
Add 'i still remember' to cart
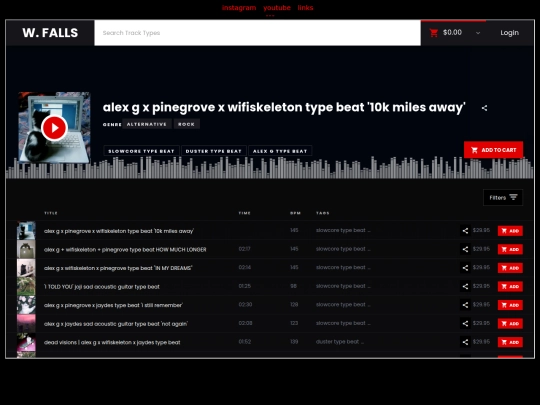coord(510,305)
